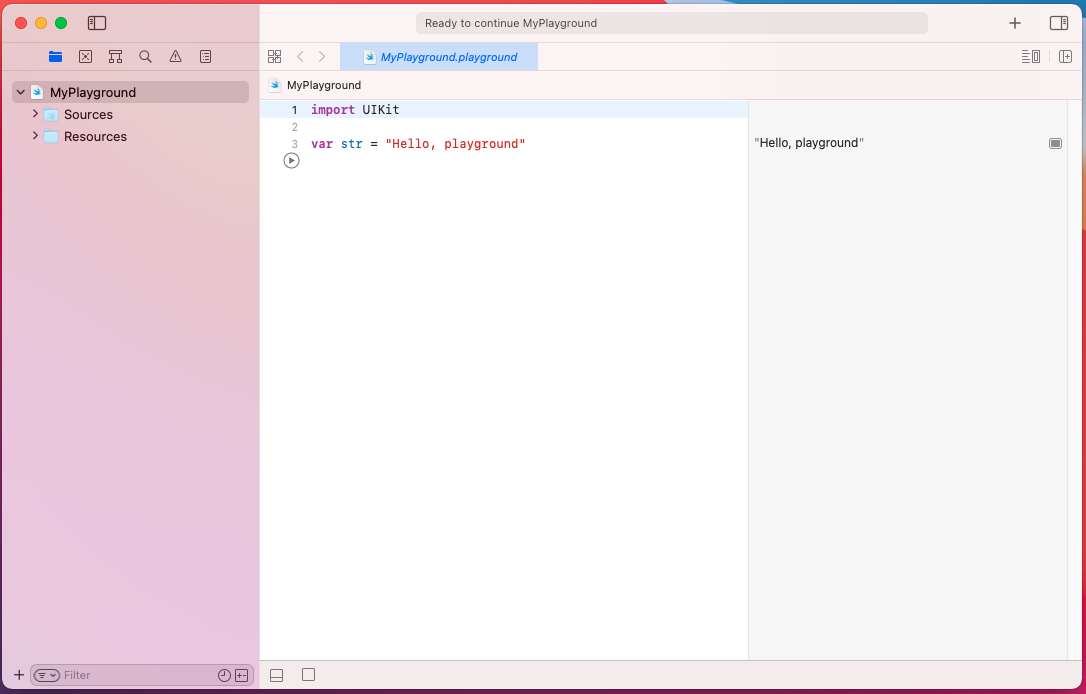Image resolution: width=1086 pixels, height=694 pixels.
Task: Click the activity status field
Action: [672, 23]
